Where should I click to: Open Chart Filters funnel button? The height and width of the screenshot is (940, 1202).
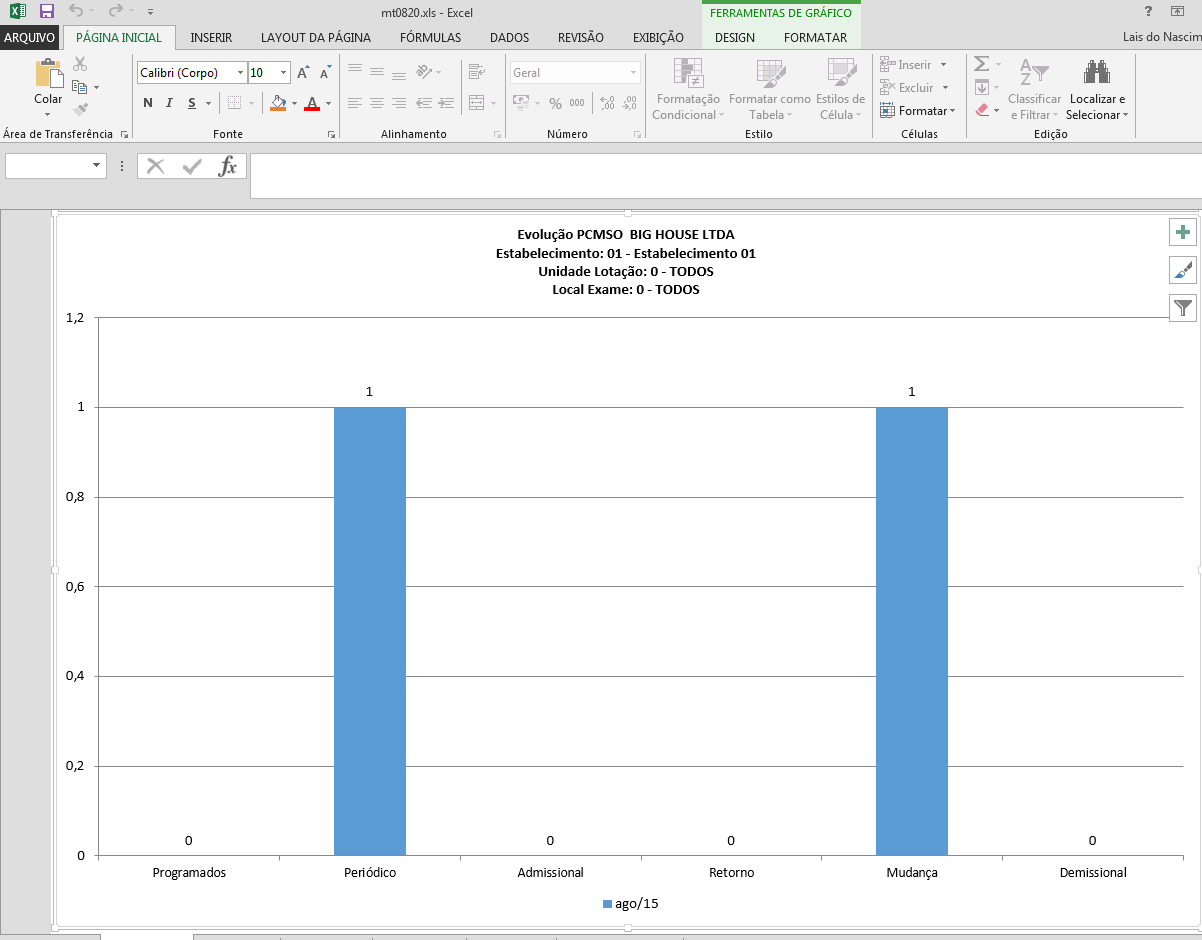click(1183, 308)
